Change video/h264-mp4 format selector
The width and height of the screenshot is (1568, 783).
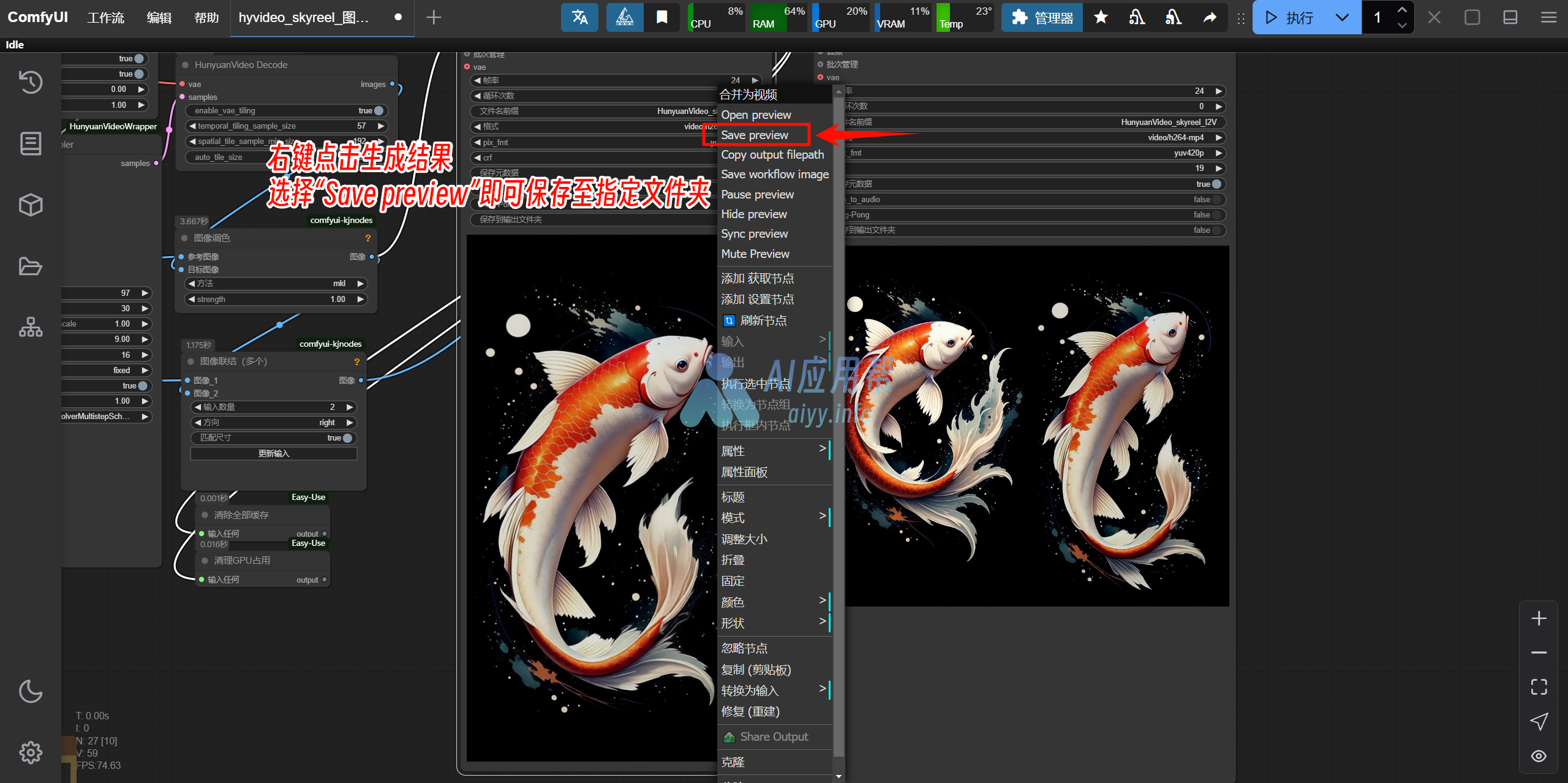pos(1035,138)
